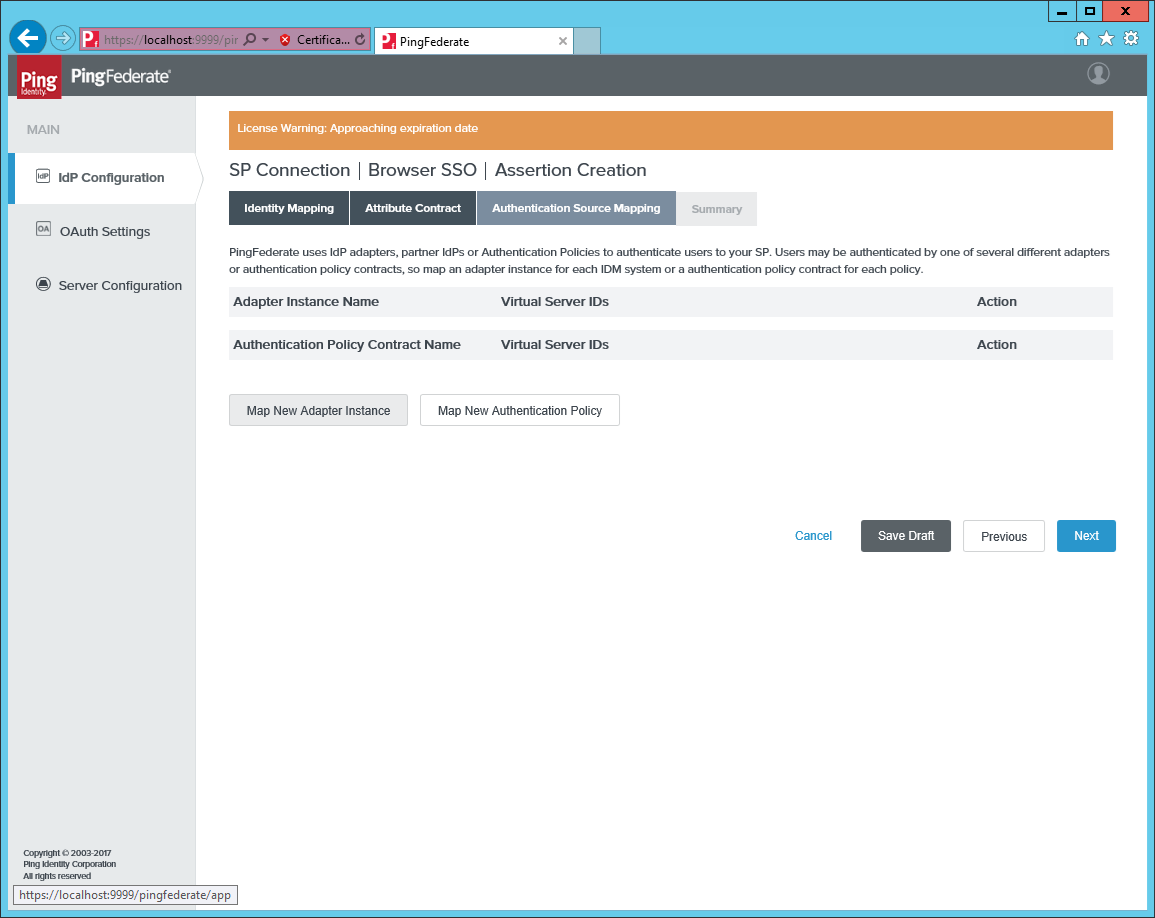Image resolution: width=1155 pixels, height=918 pixels.
Task: Open a new blank browser tab
Action: click(x=587, y=41)
